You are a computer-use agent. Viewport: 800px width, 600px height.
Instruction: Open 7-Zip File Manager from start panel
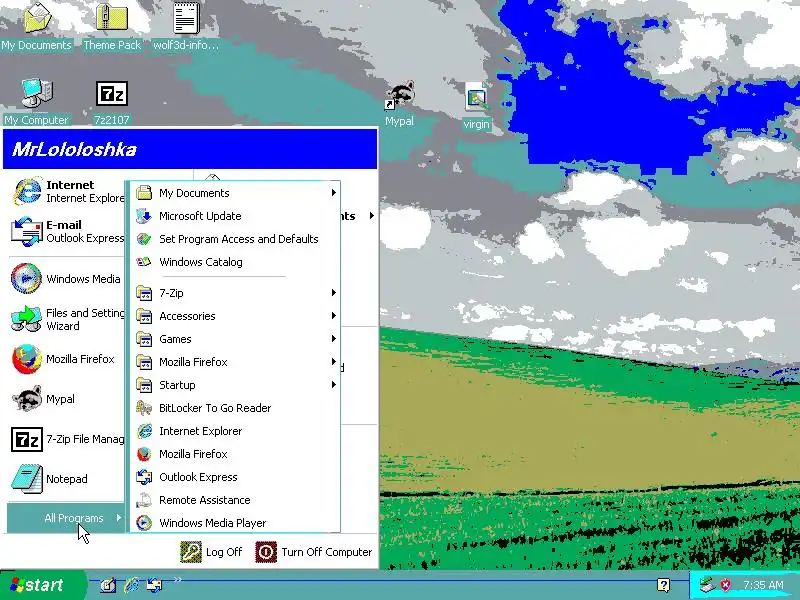[x=67, y=439]
